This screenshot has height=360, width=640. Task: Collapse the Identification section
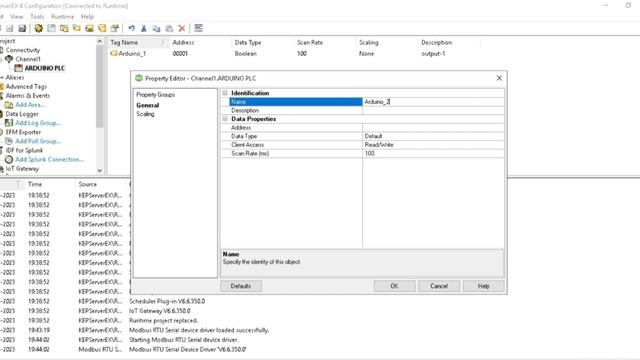(225, 93)
